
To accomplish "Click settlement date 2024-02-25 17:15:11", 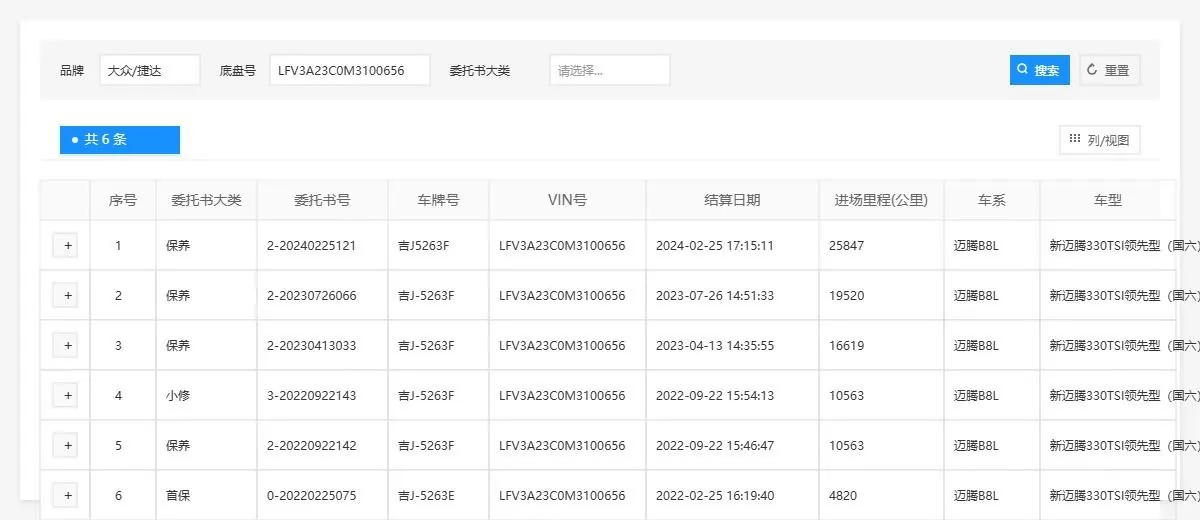I will 715,246.
